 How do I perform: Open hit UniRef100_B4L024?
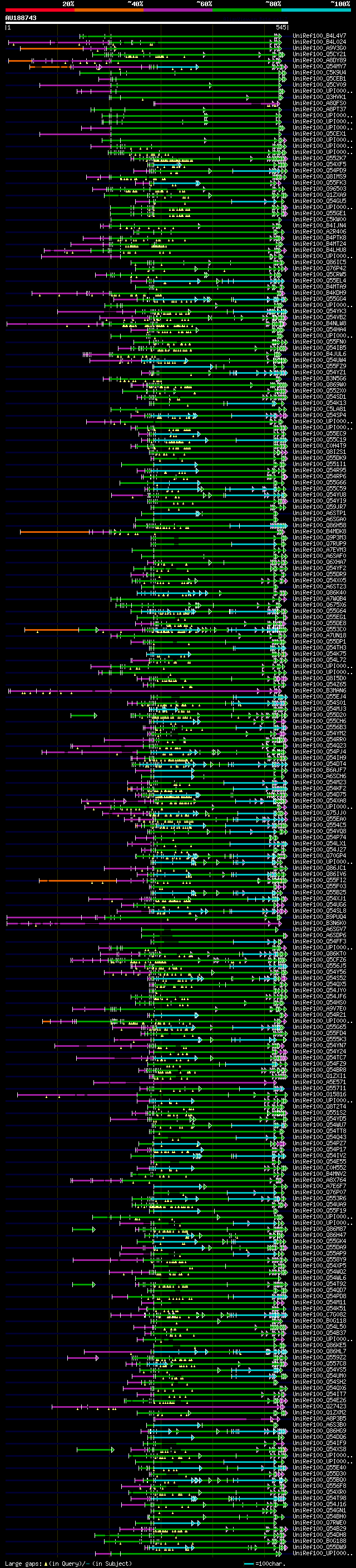[319, 42]
